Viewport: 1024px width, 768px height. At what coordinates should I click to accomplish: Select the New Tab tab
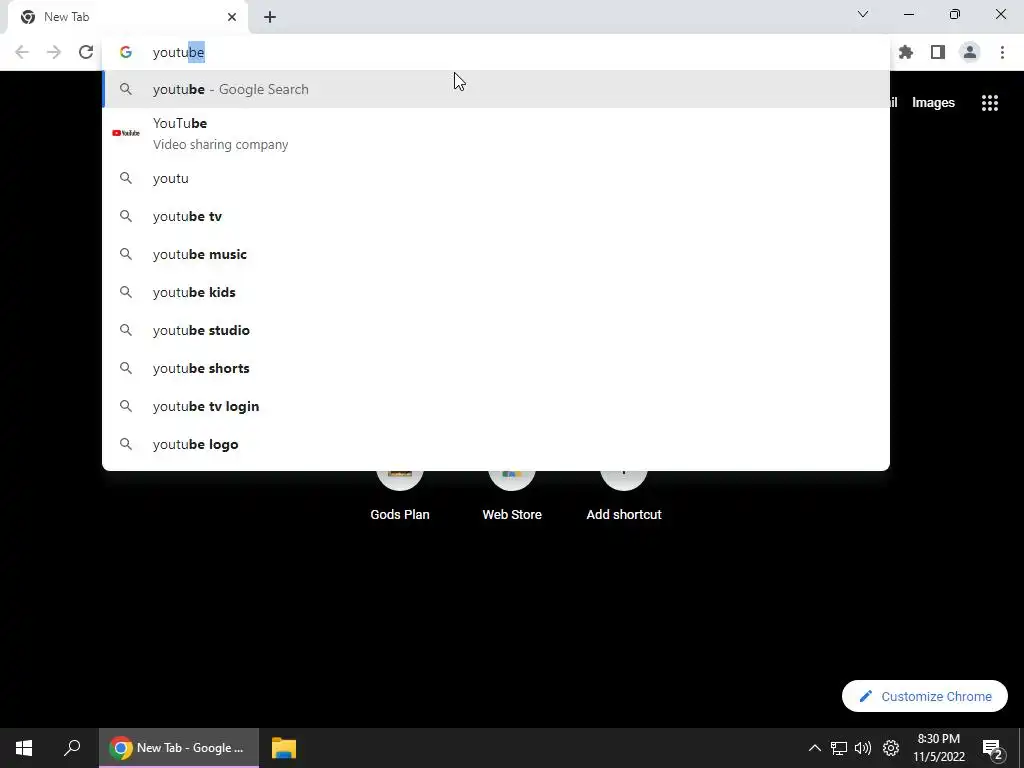(128, 17)
